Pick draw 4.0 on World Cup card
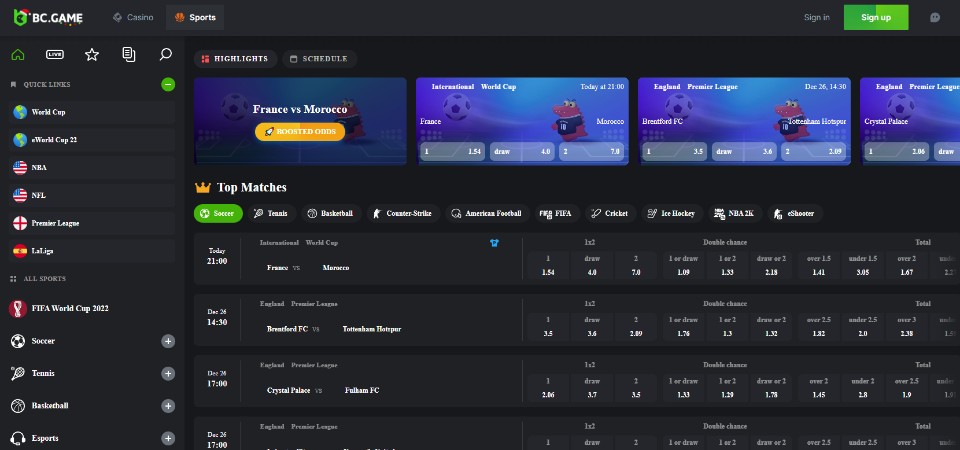 pos(522,151)
